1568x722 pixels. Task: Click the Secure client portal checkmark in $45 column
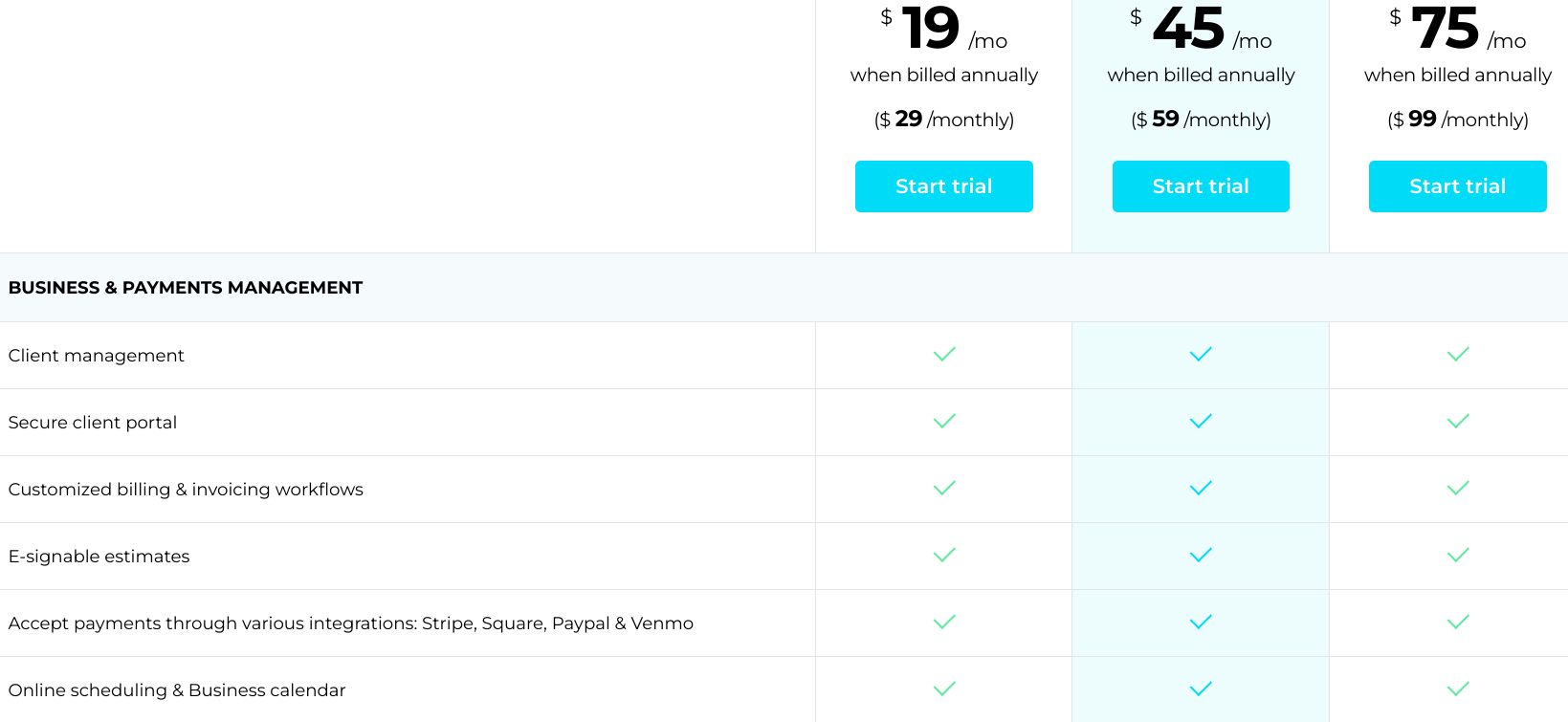(x=1200, y=422)
